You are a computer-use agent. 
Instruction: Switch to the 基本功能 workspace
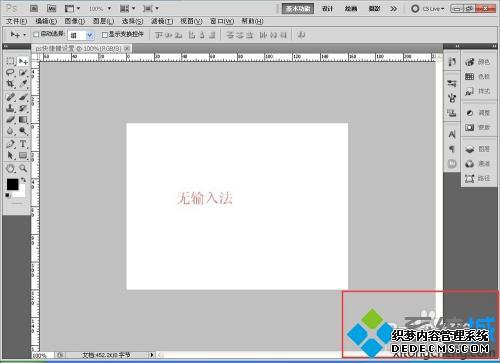pos(298,9)
